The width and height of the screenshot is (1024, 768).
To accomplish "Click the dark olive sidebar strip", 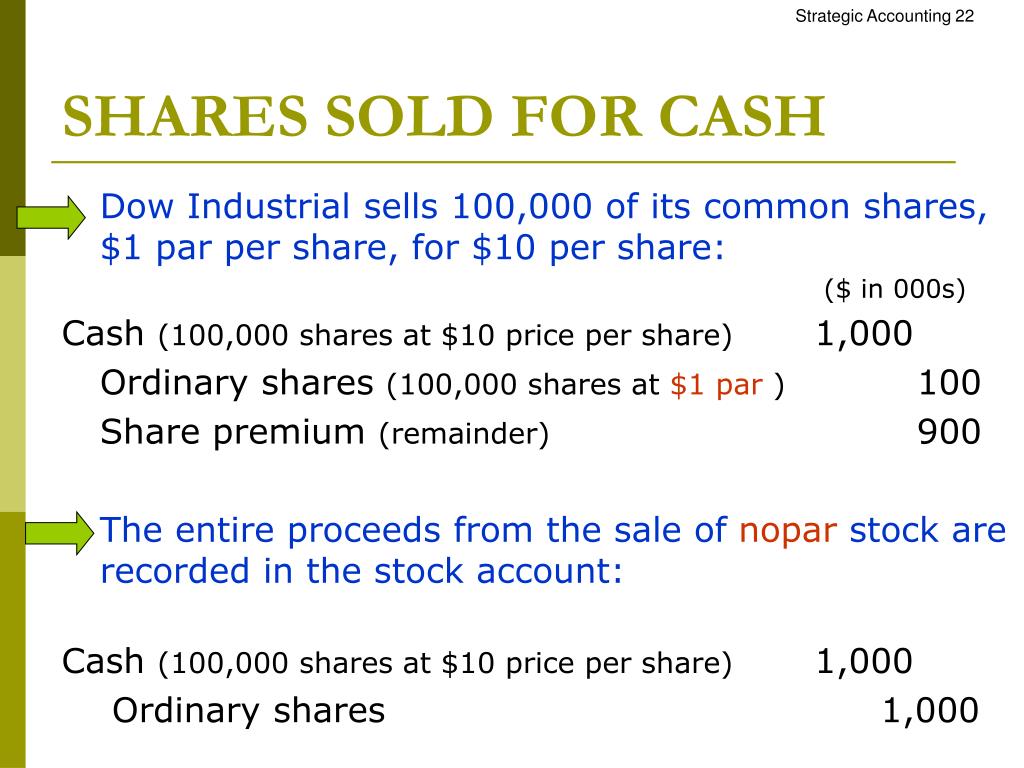I will tap(12, 127).
